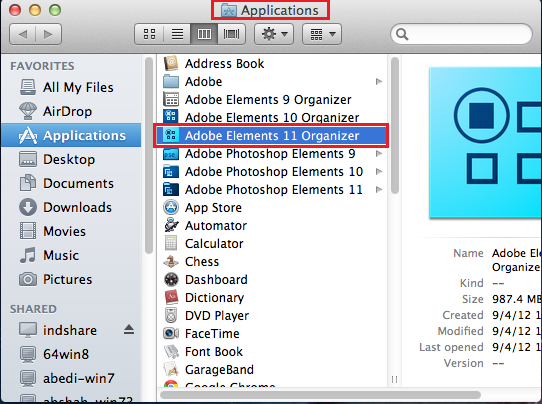Open Movies in the sidebar
The width and height of the screenshot is (542, 404).
click(71, 231)
